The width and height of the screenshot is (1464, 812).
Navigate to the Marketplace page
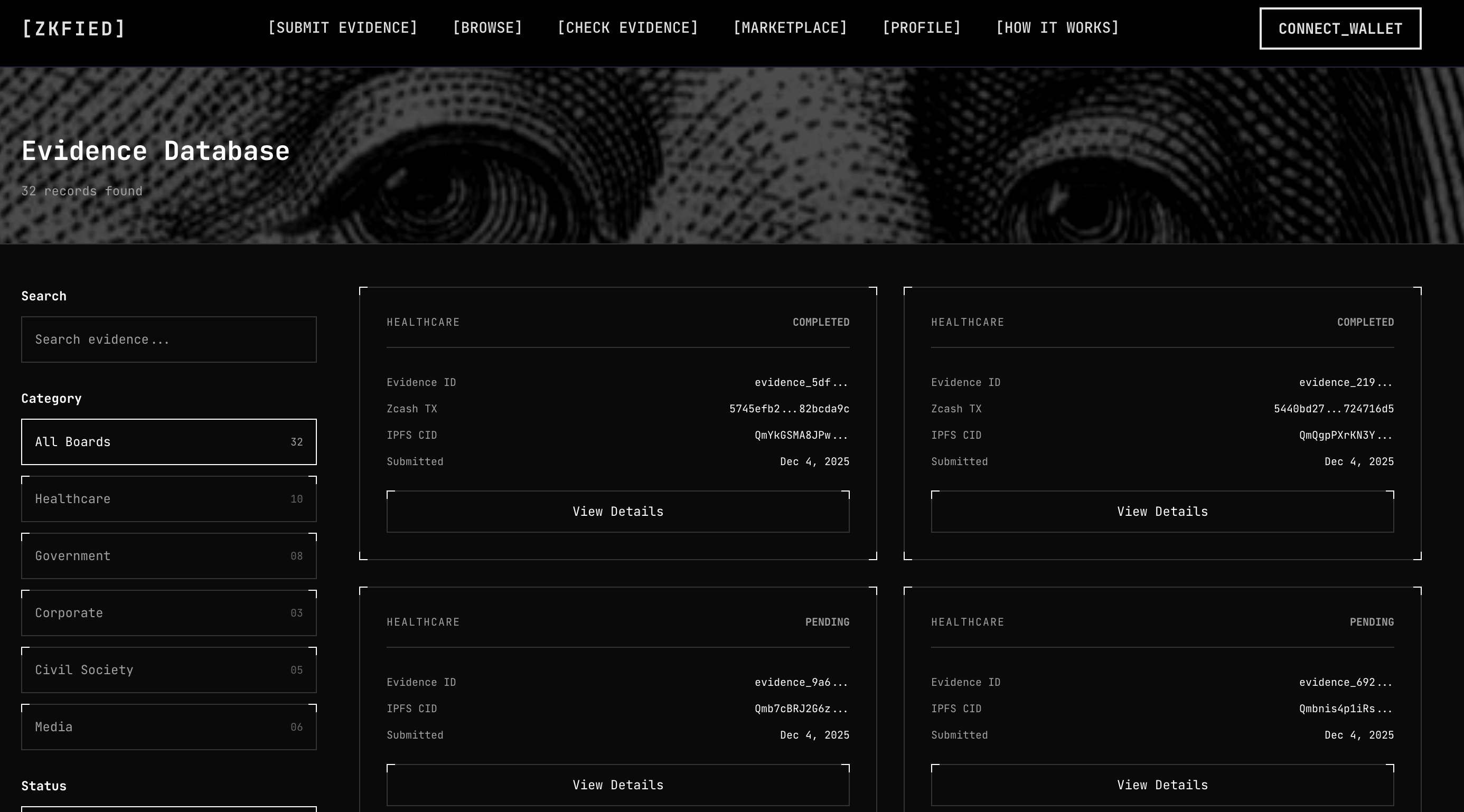click(790, 28)
